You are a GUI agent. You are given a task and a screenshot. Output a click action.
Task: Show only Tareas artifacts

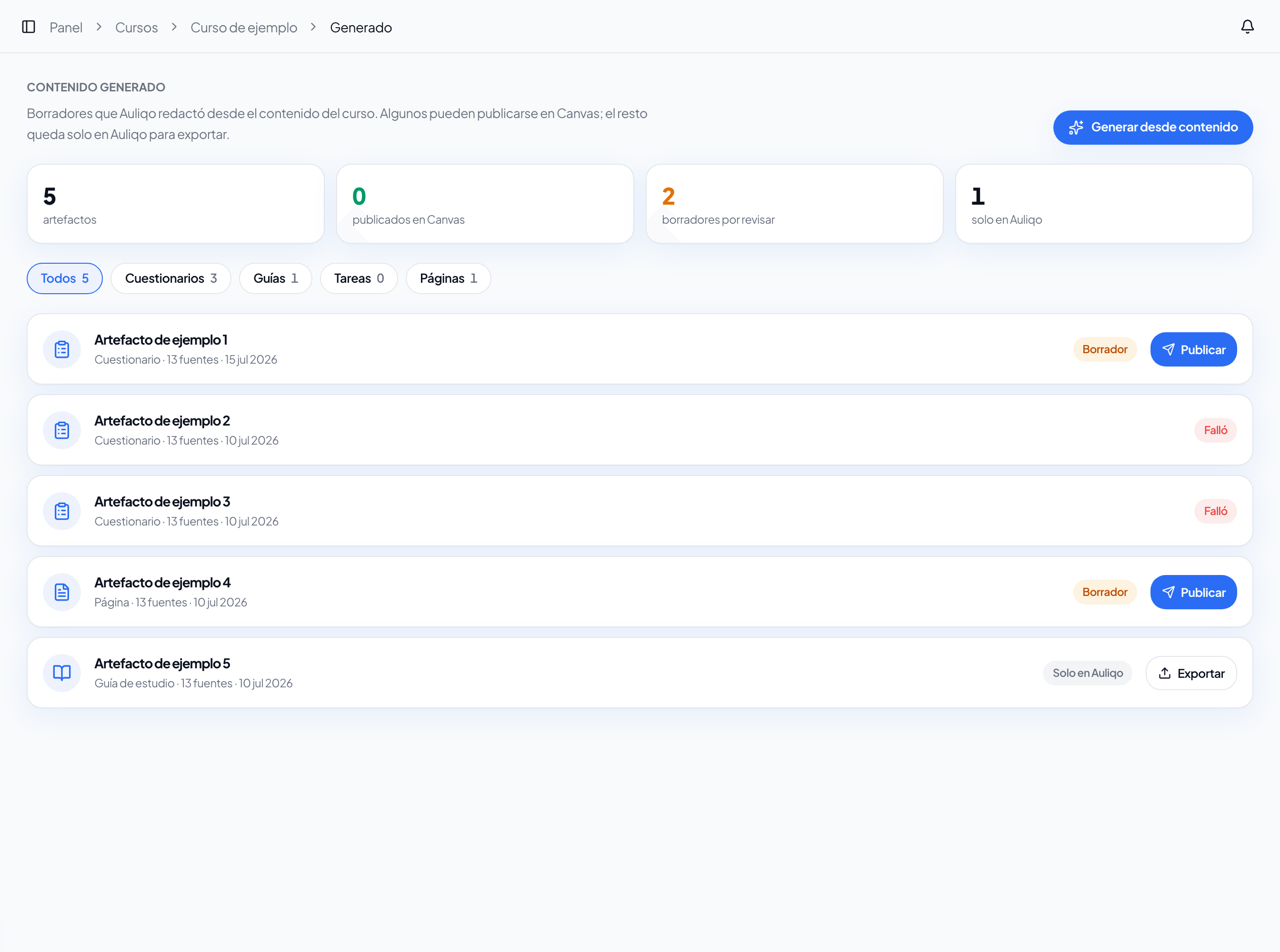[x=359, y=278]
